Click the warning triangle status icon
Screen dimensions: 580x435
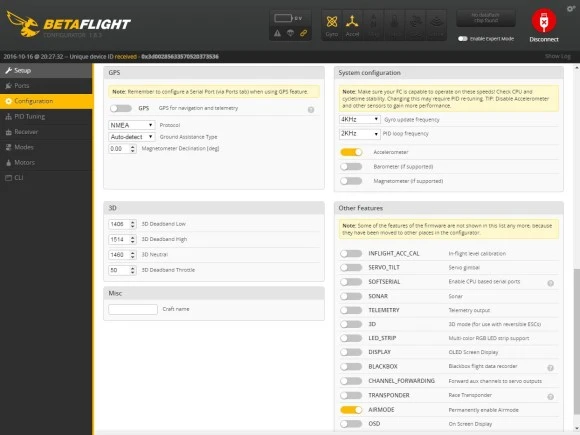tap(277, 33)
